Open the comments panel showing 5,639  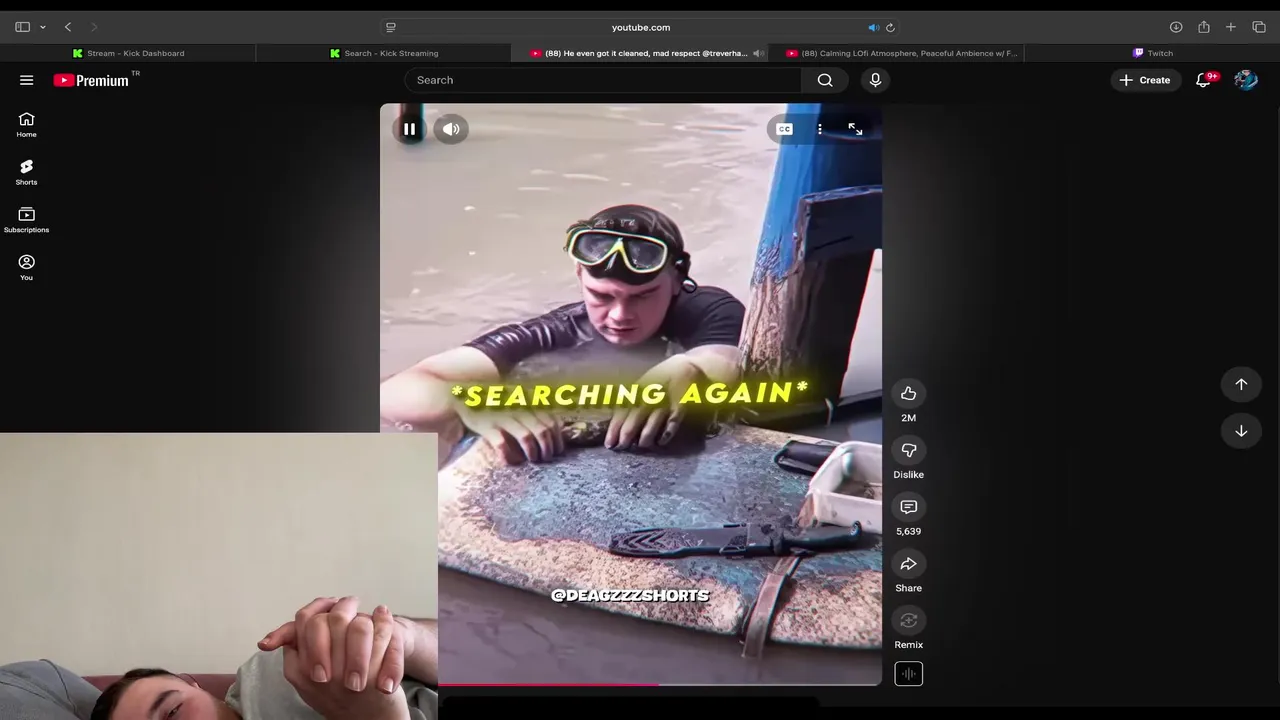pos(908,507)
